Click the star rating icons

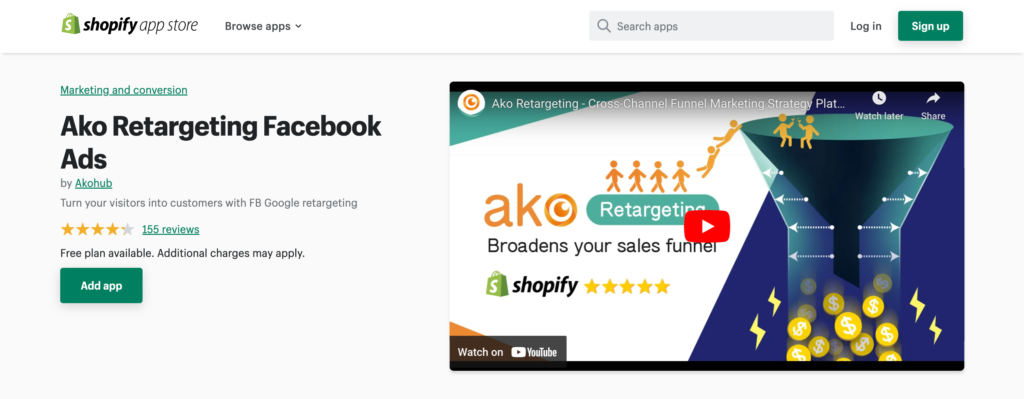point(97,229)
